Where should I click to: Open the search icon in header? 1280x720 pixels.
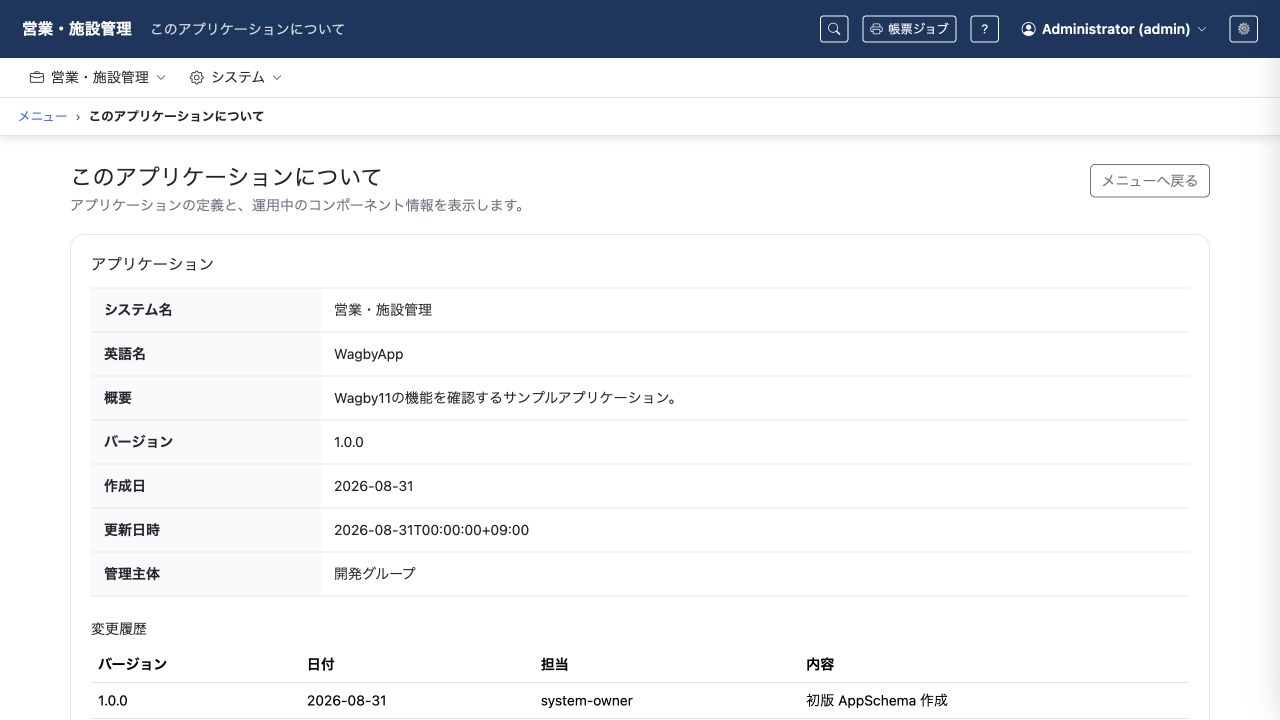834,29
